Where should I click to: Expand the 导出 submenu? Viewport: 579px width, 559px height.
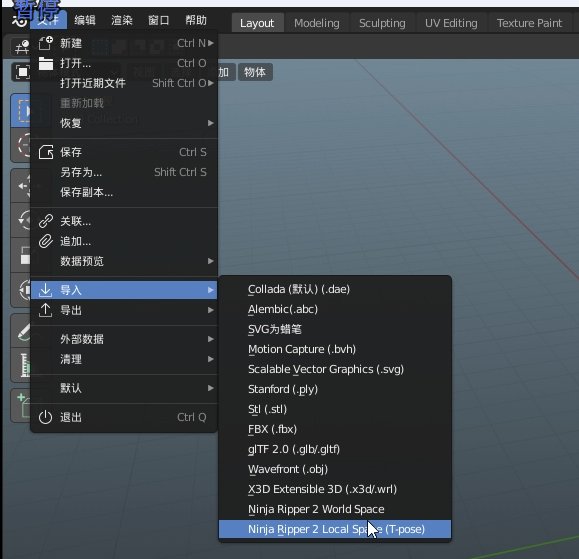(x=124, y=310)
